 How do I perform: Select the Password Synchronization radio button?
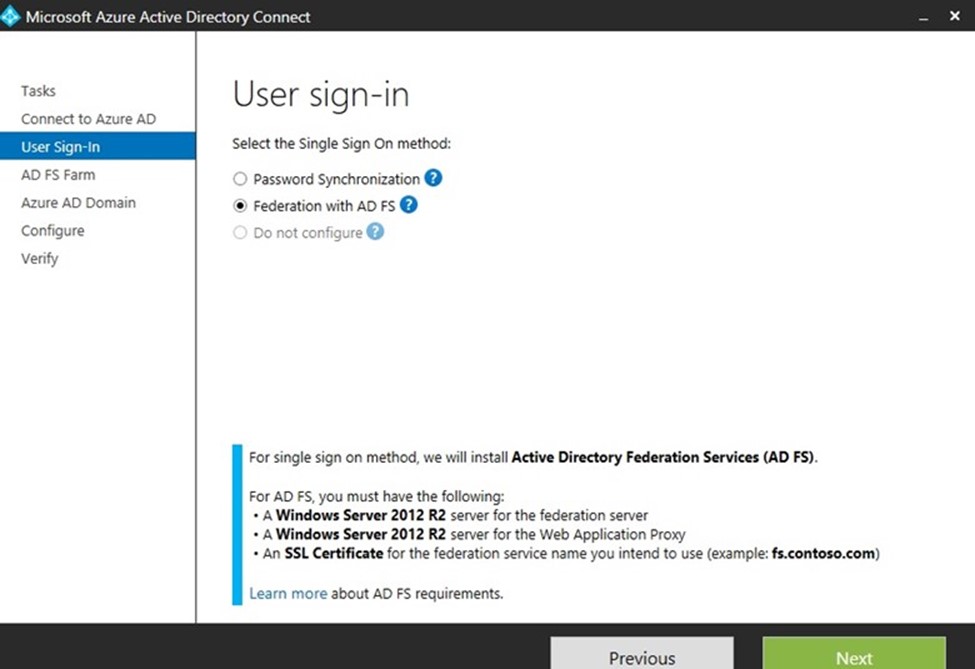[240, 179]
